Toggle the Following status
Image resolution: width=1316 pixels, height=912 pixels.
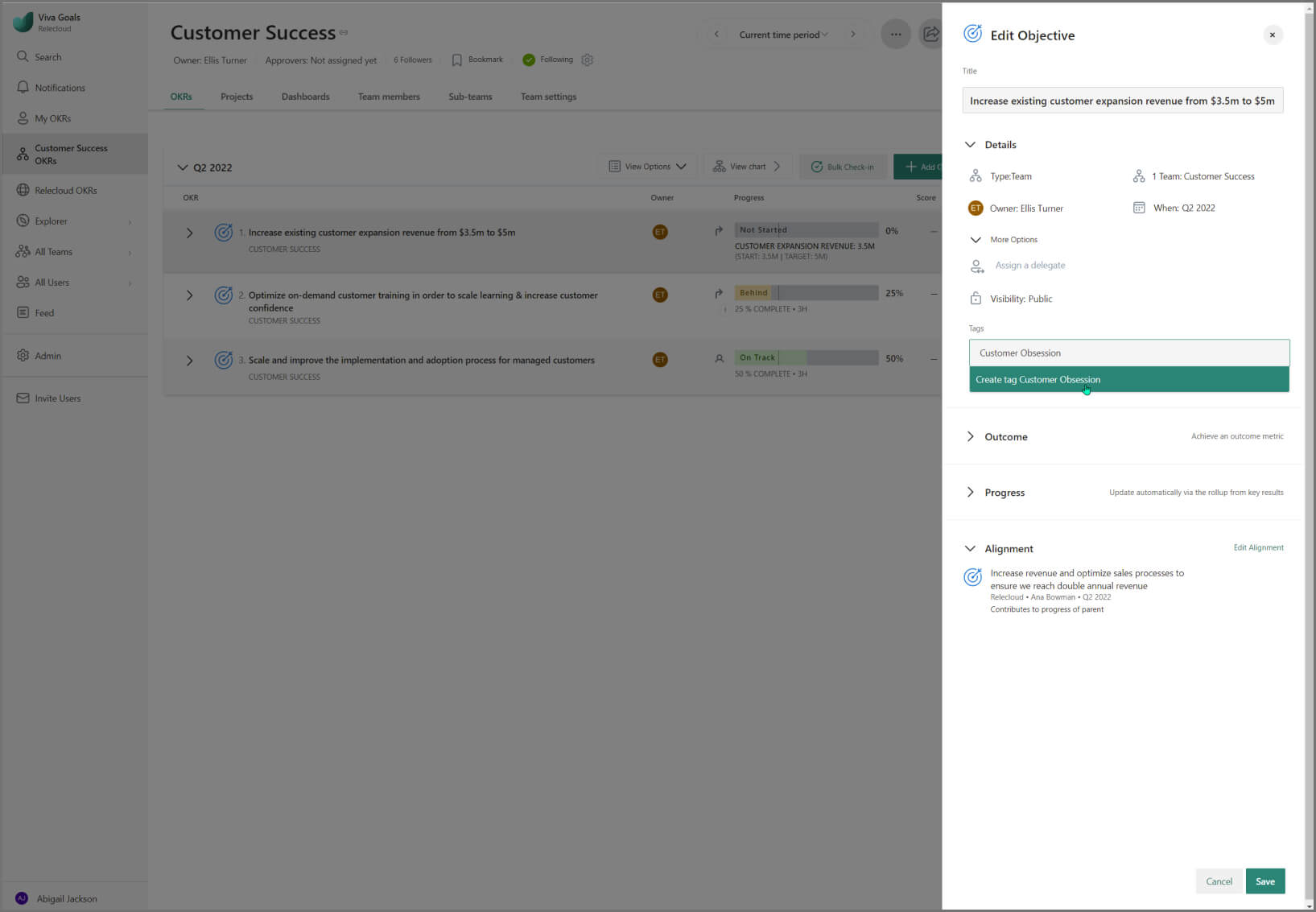pyautogui.click(x=548, y=60)
